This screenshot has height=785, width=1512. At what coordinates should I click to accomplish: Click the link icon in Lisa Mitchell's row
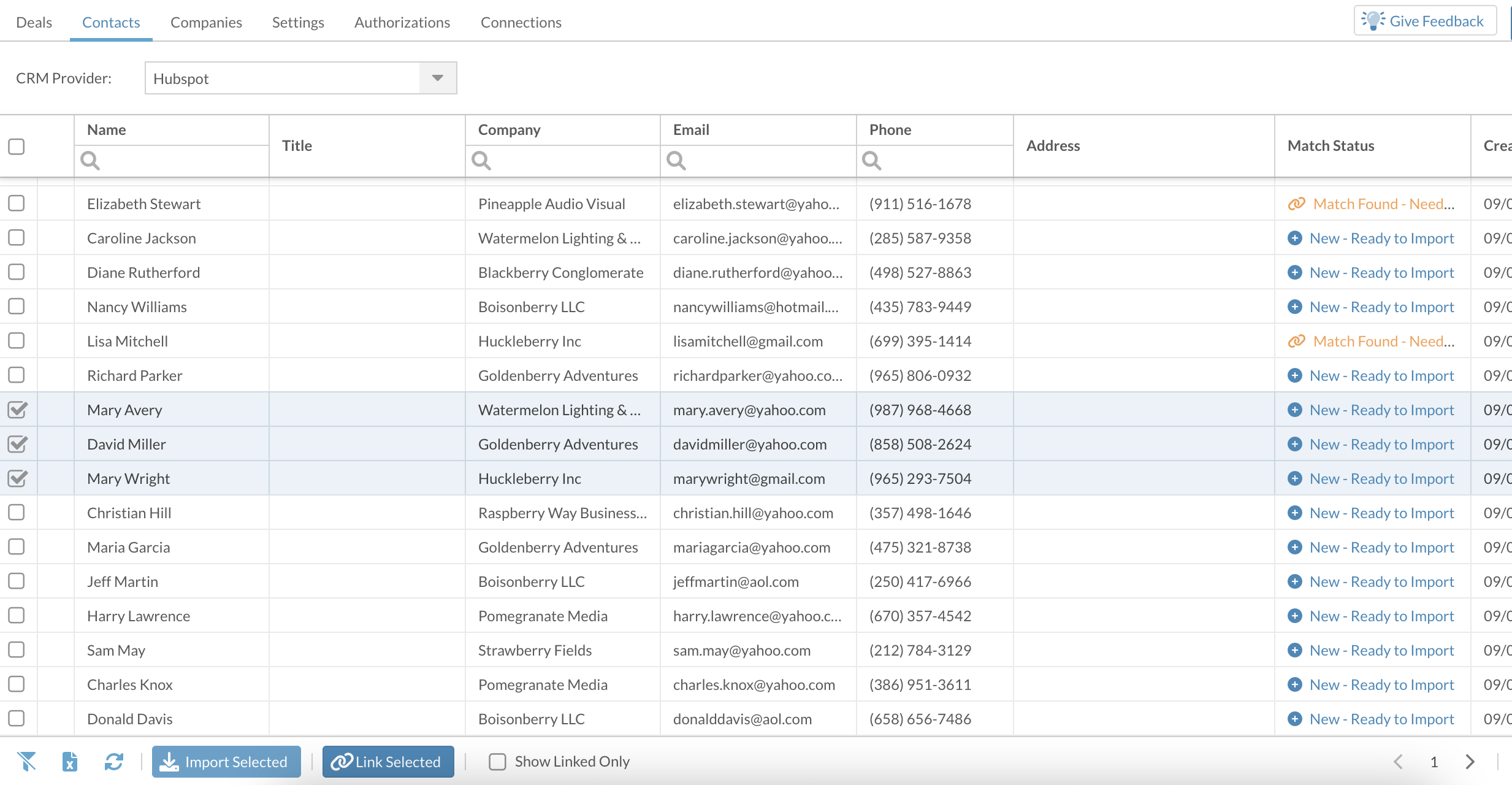1296,341
